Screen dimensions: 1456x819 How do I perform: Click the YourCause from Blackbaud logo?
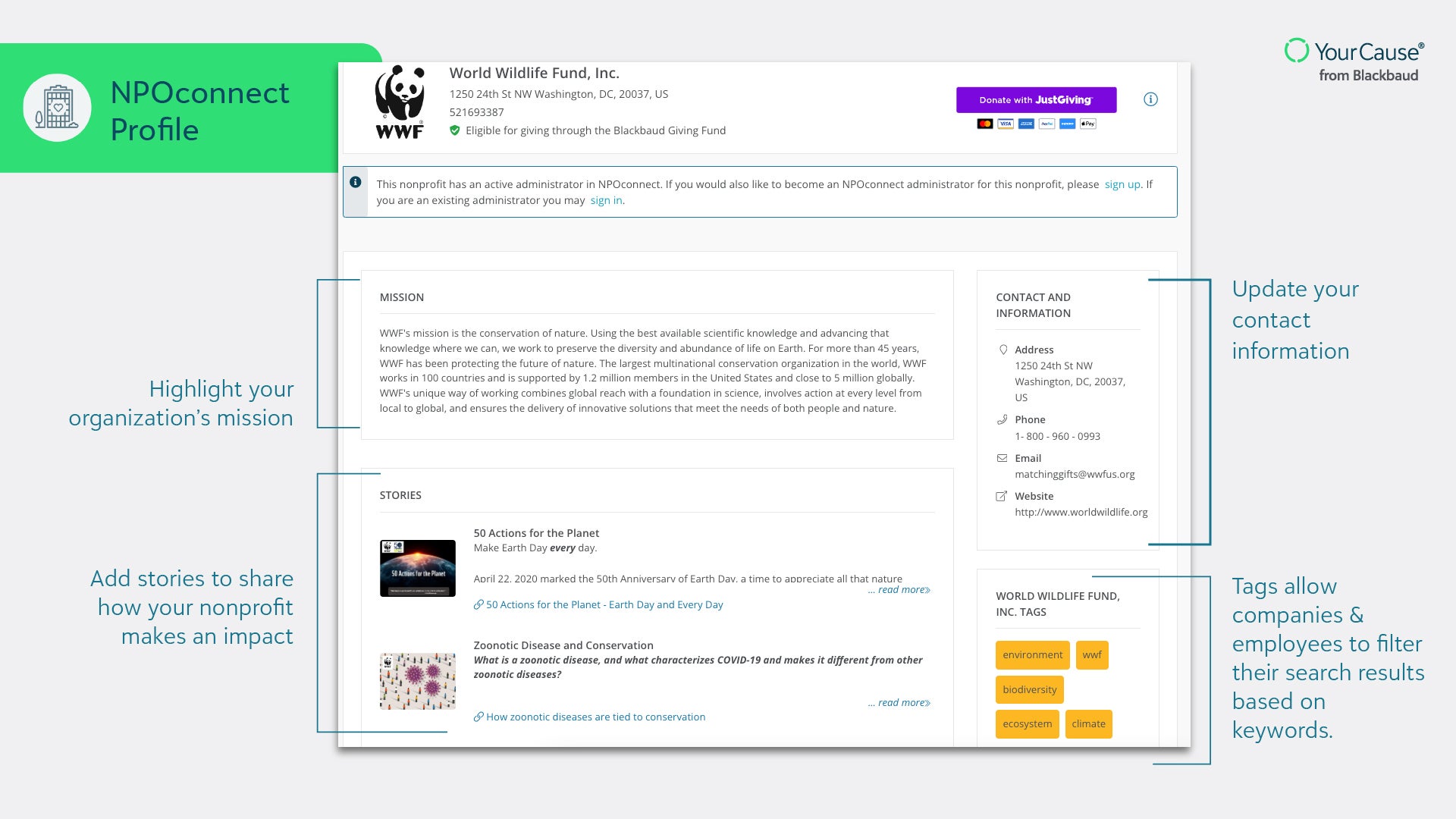point(1355,62)
